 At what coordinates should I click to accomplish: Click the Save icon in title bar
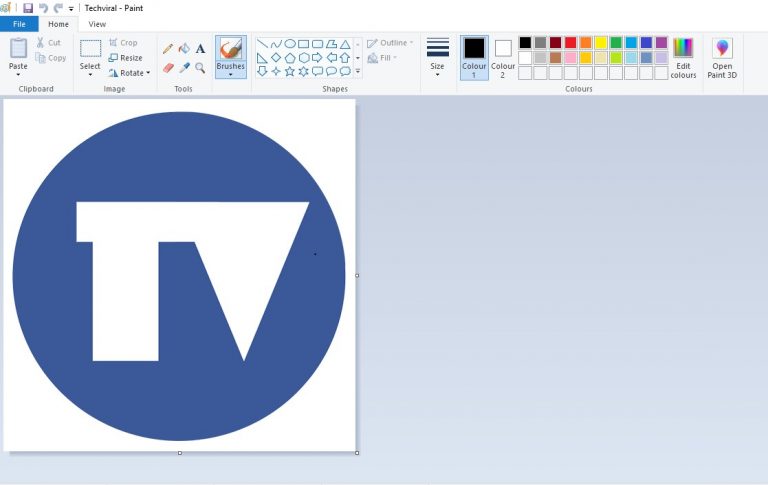[28, 8]
